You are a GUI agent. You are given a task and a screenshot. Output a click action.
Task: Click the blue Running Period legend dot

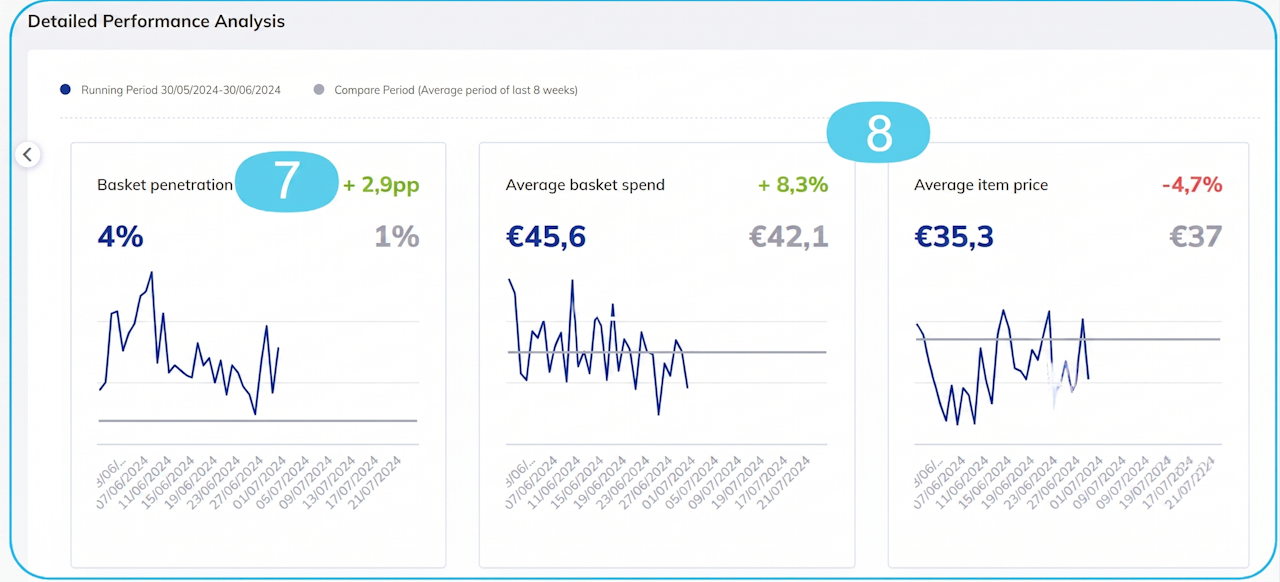pyautogui.click(x=65, y=90)
